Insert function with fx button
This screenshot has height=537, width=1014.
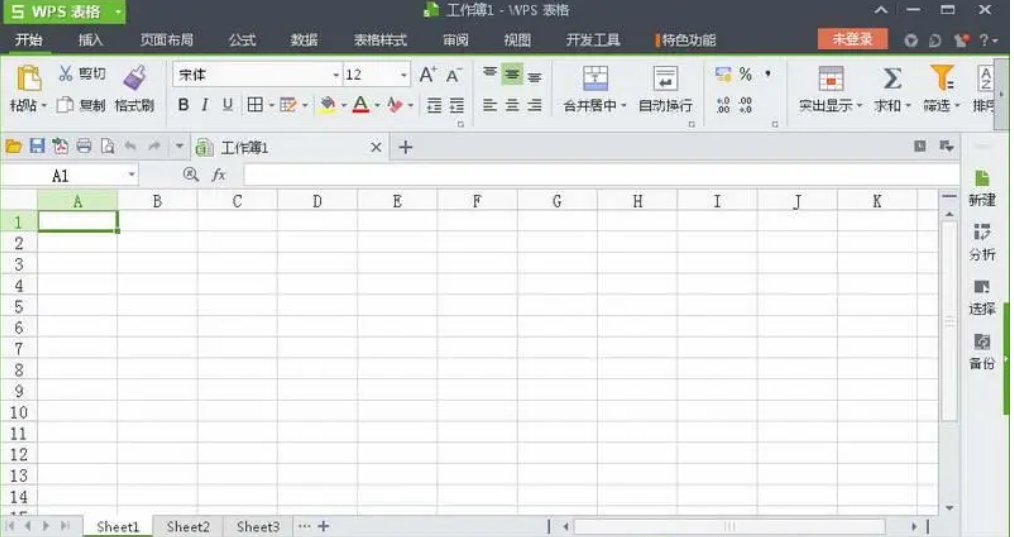219,174
